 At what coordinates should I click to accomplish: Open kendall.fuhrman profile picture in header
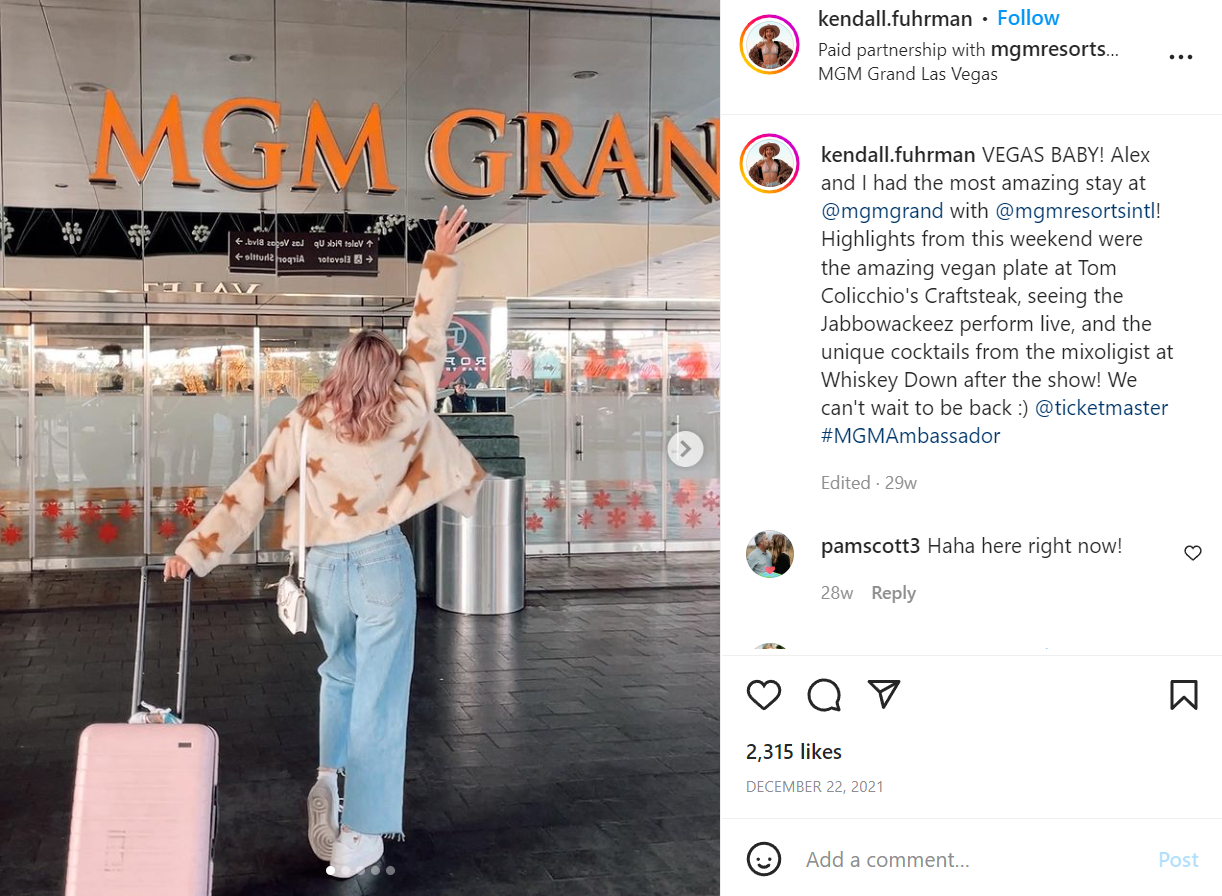769,45
